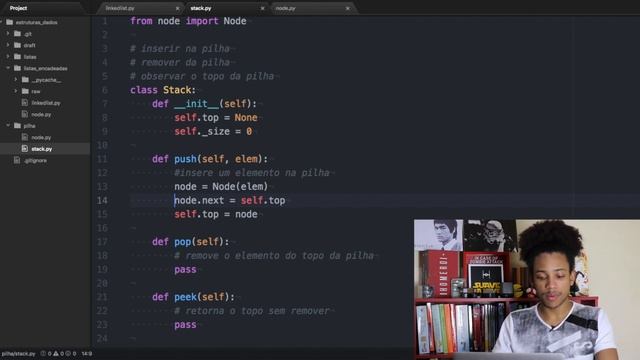Click on 'node.next = self.top' line
640x360 pixels.
tap(230, 200)
